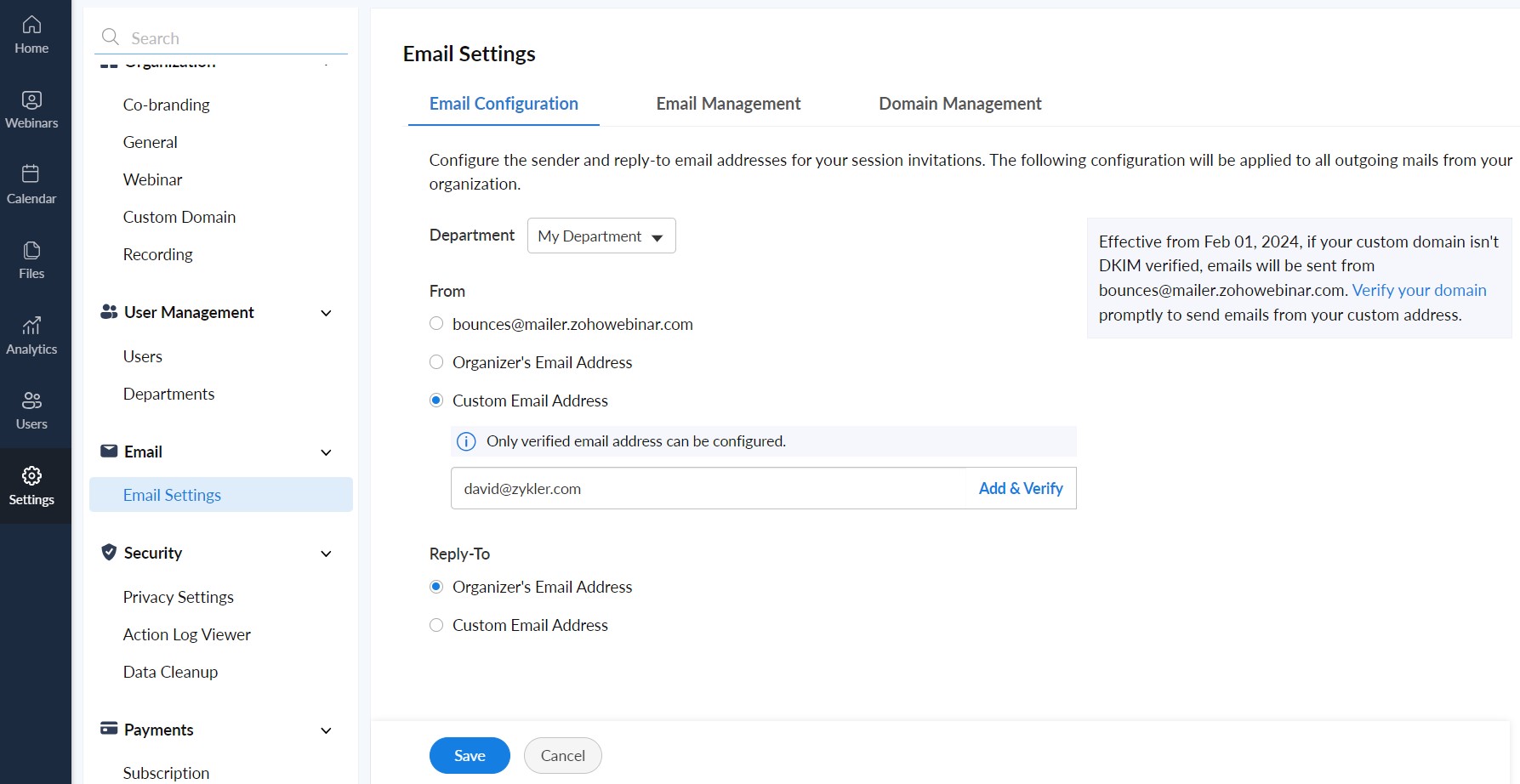Click the Settings gear icon
The width and height of the screenshot is (1520, 784).
[x=31, y=475]
